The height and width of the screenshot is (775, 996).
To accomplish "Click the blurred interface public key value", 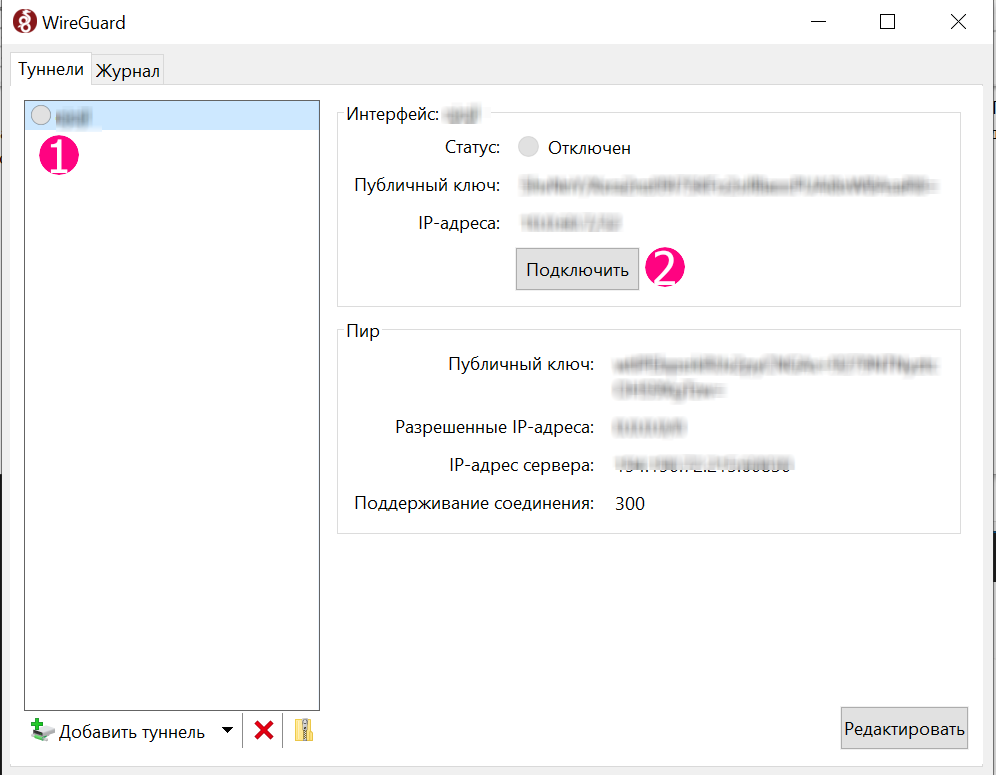I will [x=728, y=185].
